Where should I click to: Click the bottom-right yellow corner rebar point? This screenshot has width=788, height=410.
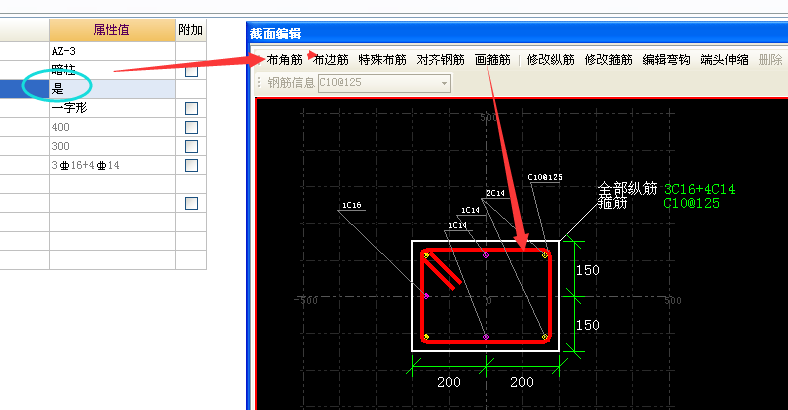point(545,337)
